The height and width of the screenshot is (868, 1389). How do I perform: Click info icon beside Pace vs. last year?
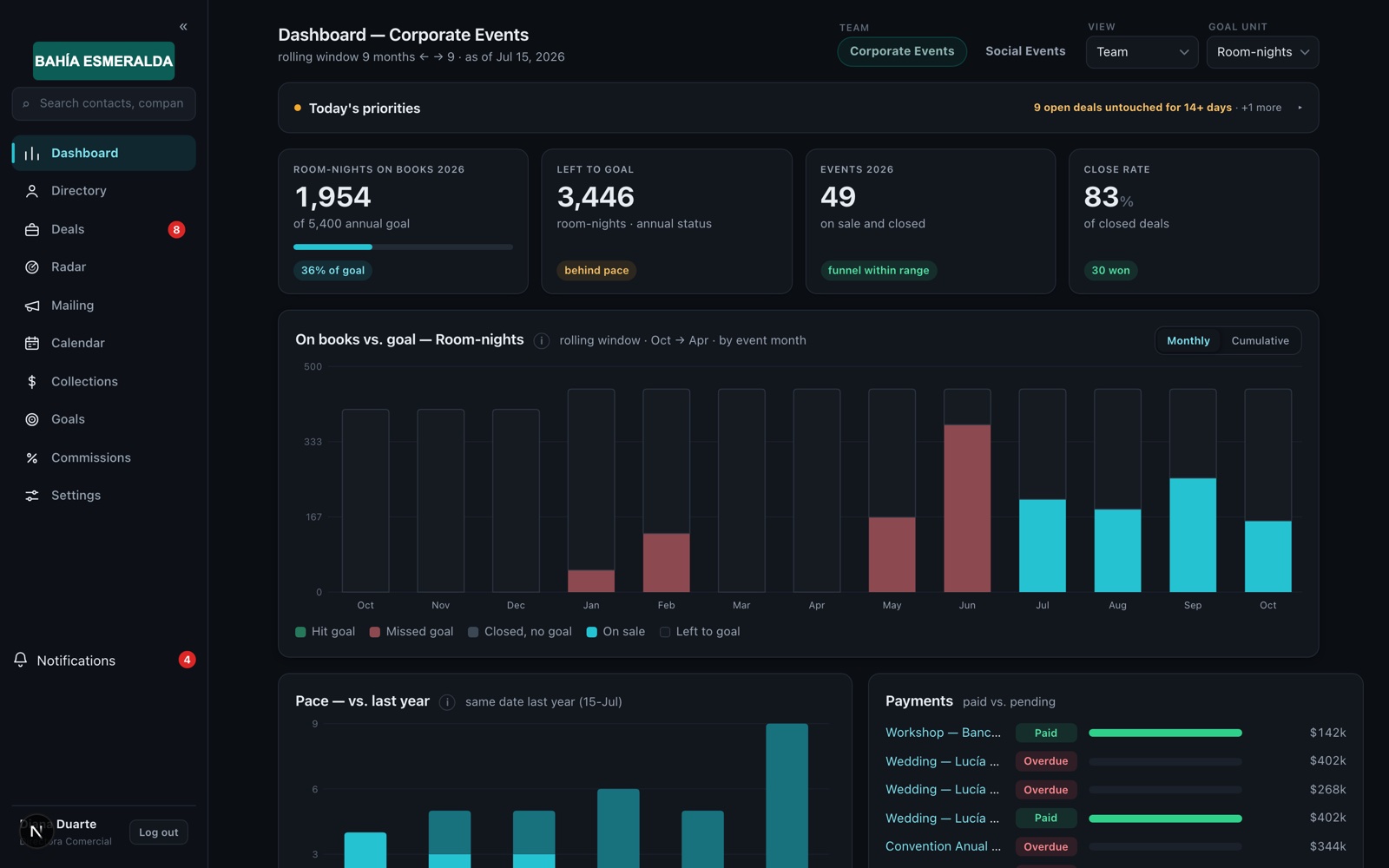tap(447, 702)
